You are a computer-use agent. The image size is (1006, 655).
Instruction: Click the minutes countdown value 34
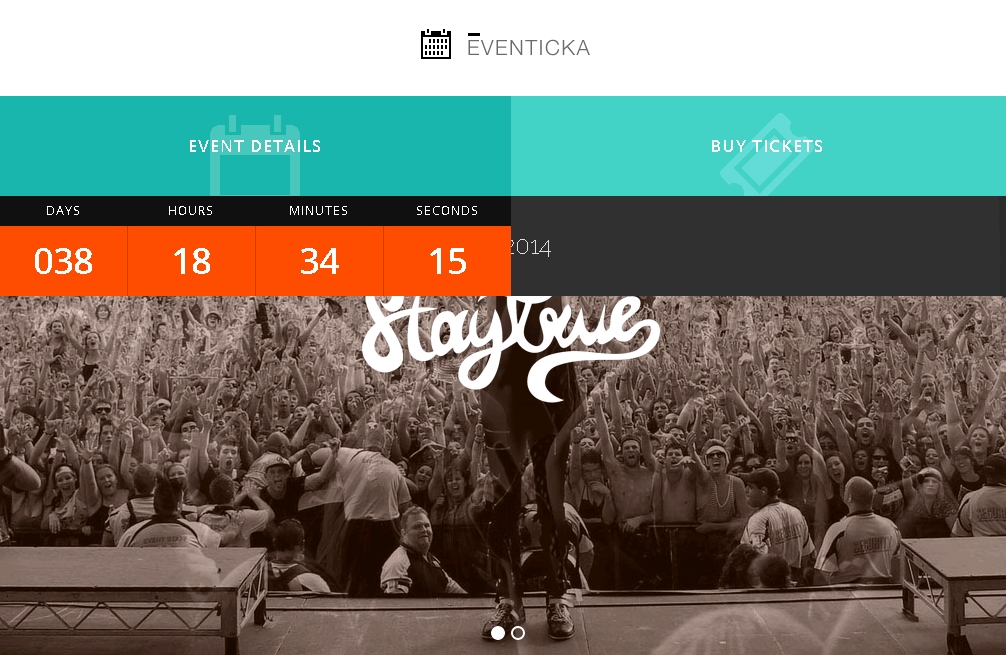tap(320, 262)
